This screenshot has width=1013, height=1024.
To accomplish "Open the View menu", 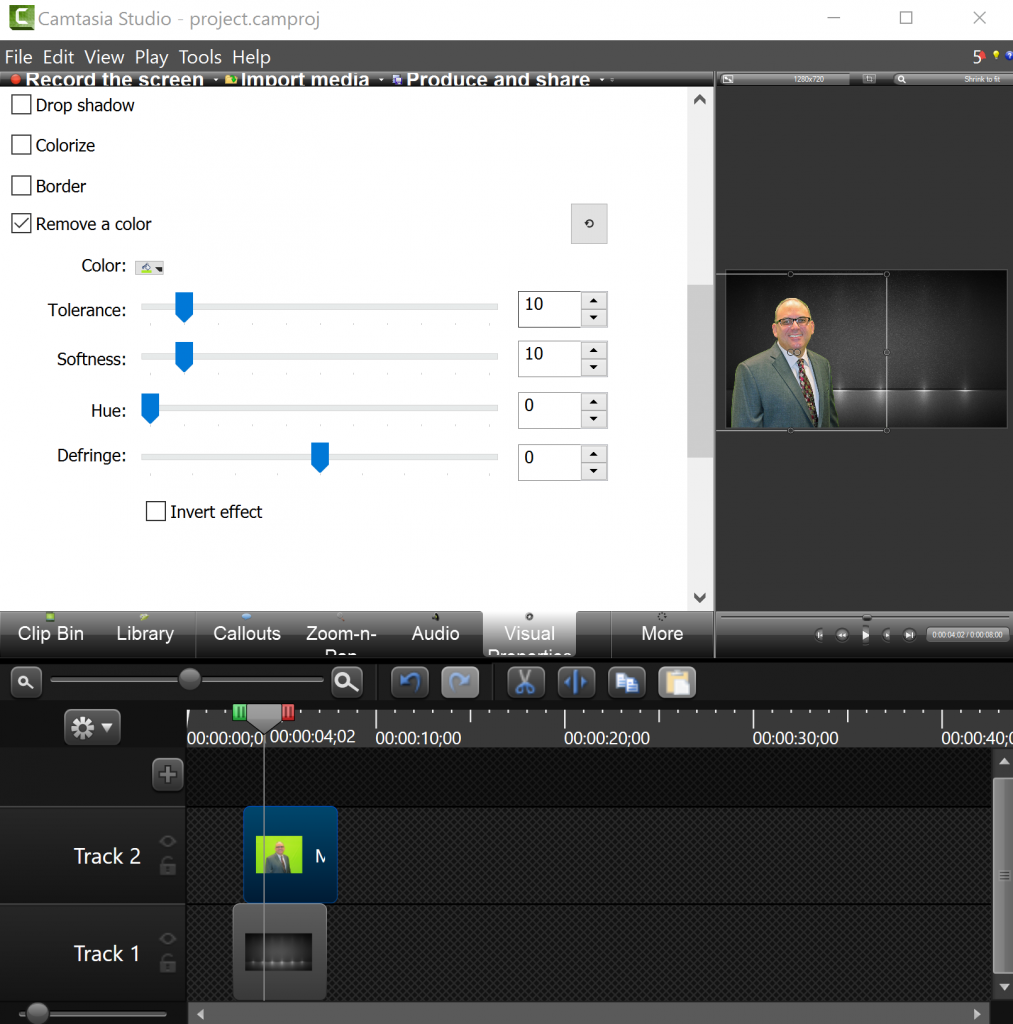I will (104, 57).
